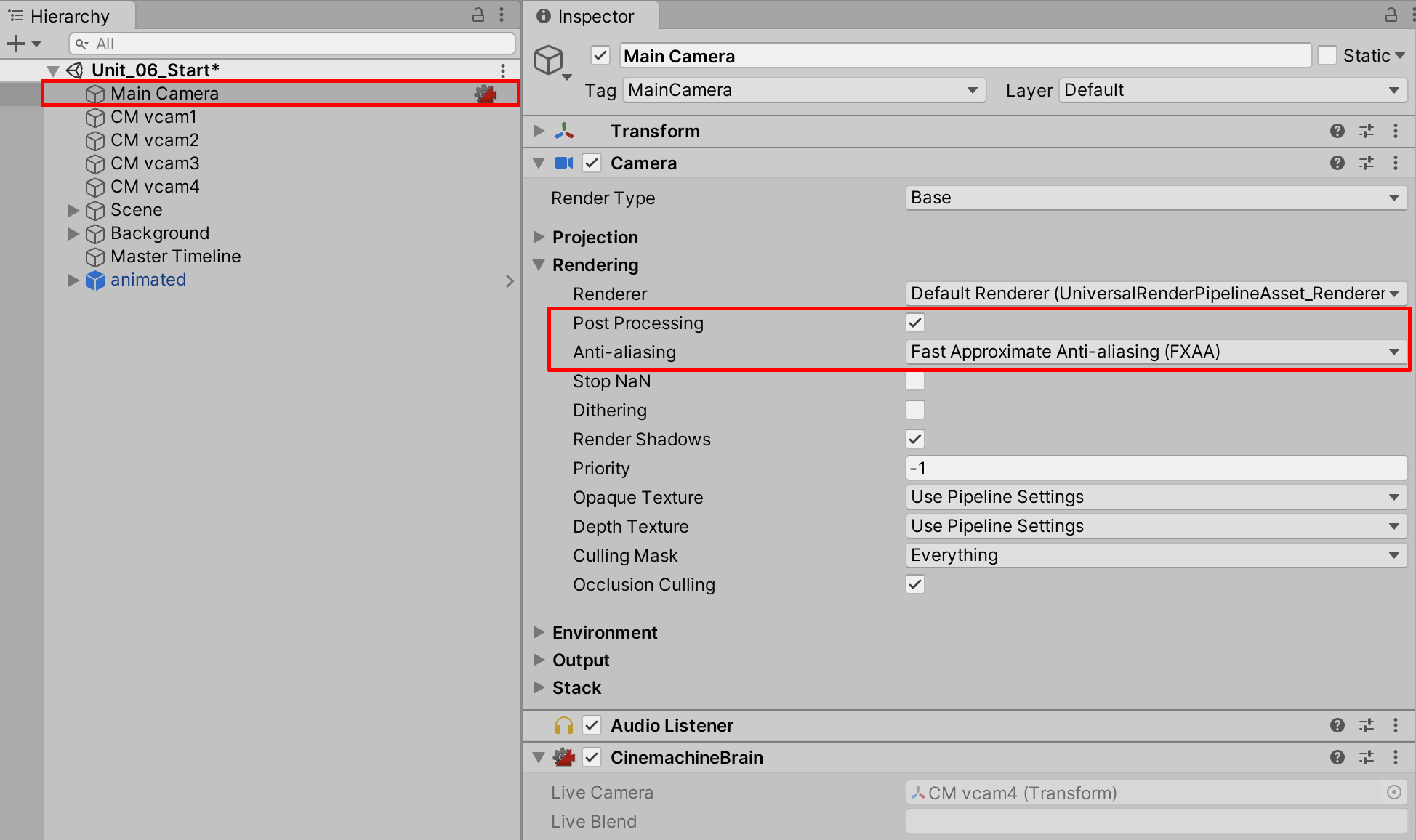Open Audio Listener three-dot options menu

click(x=1395, y=725)
